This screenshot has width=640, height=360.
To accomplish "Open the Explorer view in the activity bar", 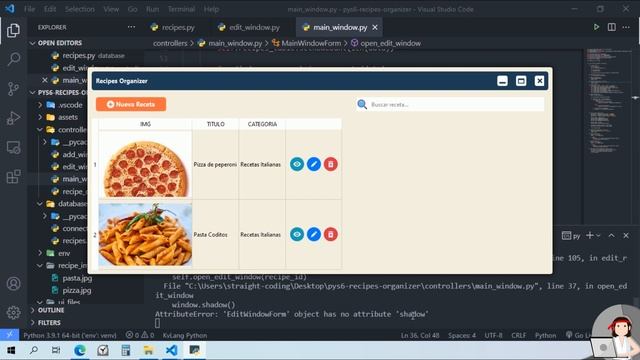I will 13,30.
